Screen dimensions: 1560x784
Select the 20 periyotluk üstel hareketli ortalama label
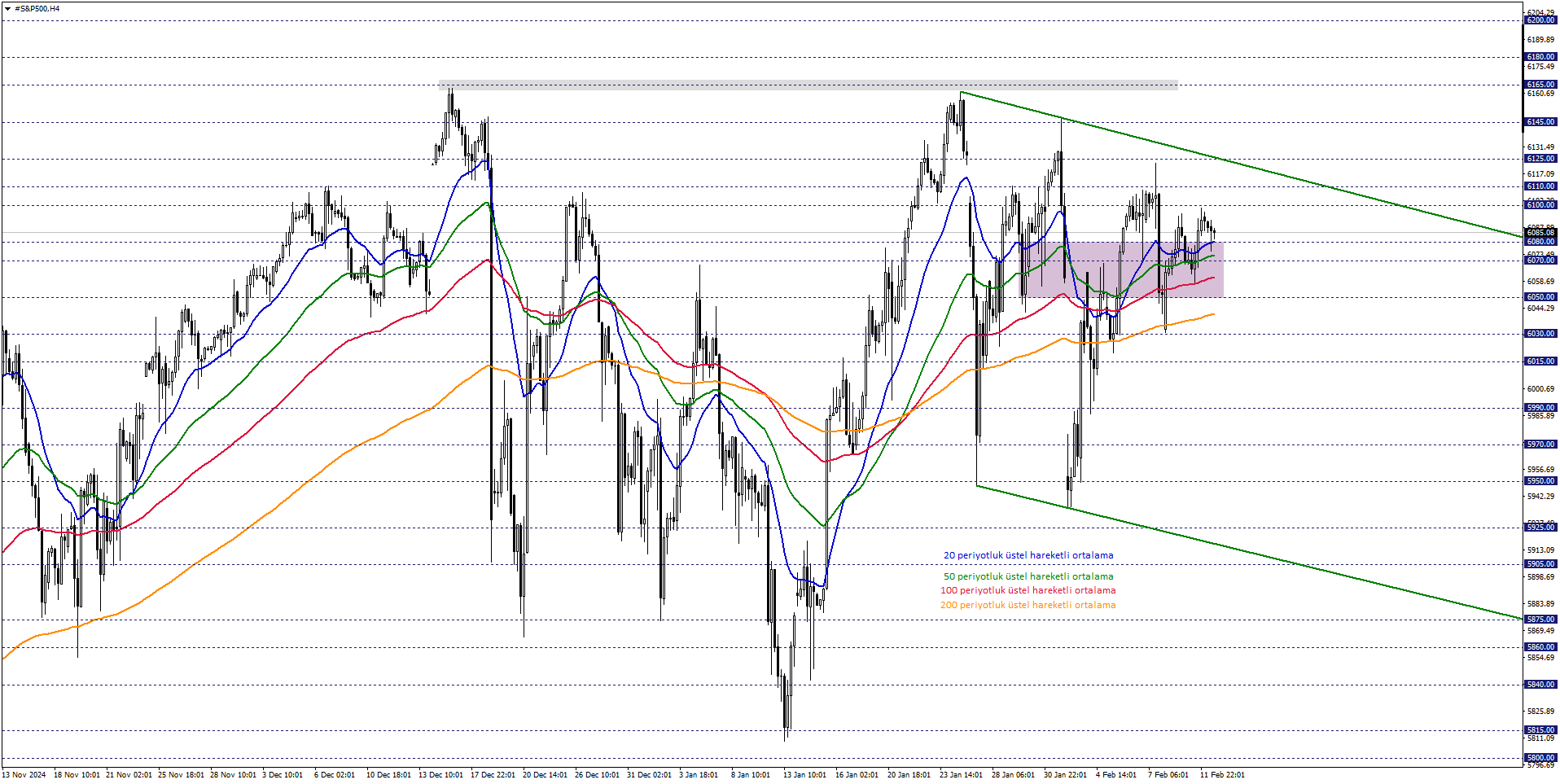click(1028, 555)
